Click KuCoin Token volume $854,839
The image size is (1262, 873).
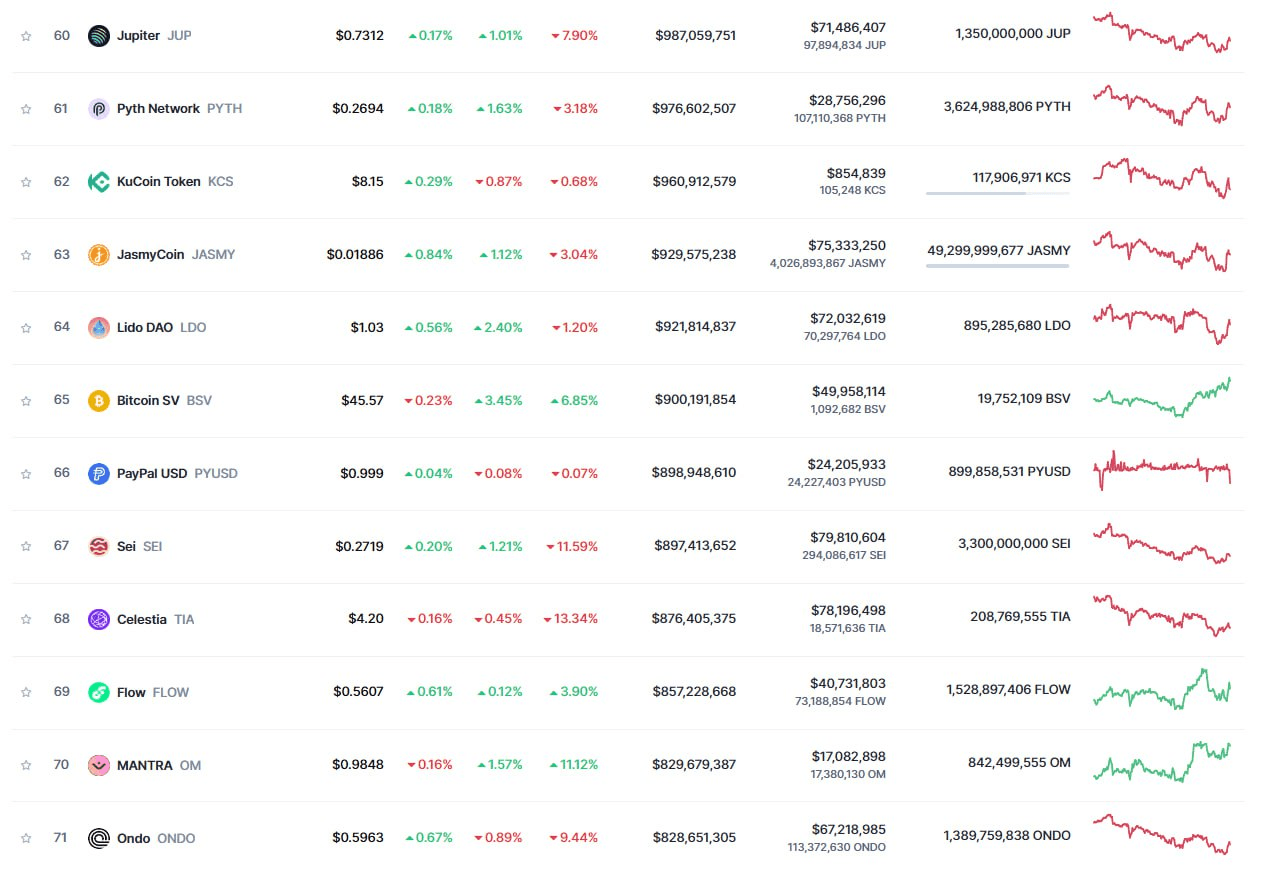coord(856,174)
